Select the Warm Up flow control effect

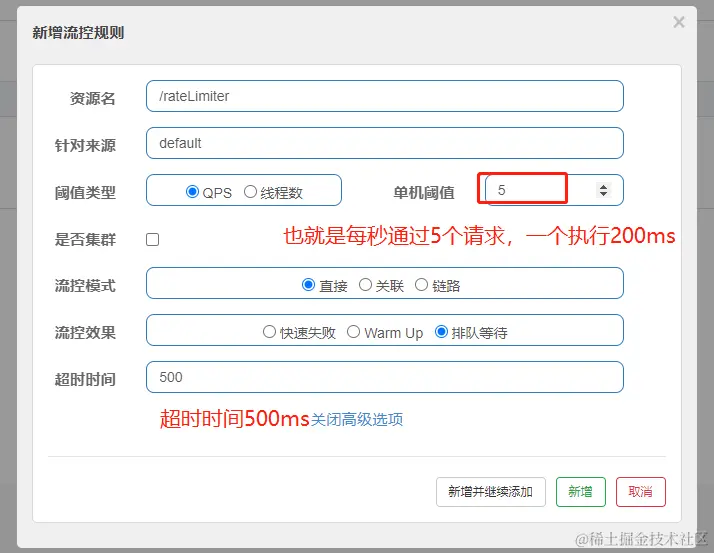(x=353, y=332)
